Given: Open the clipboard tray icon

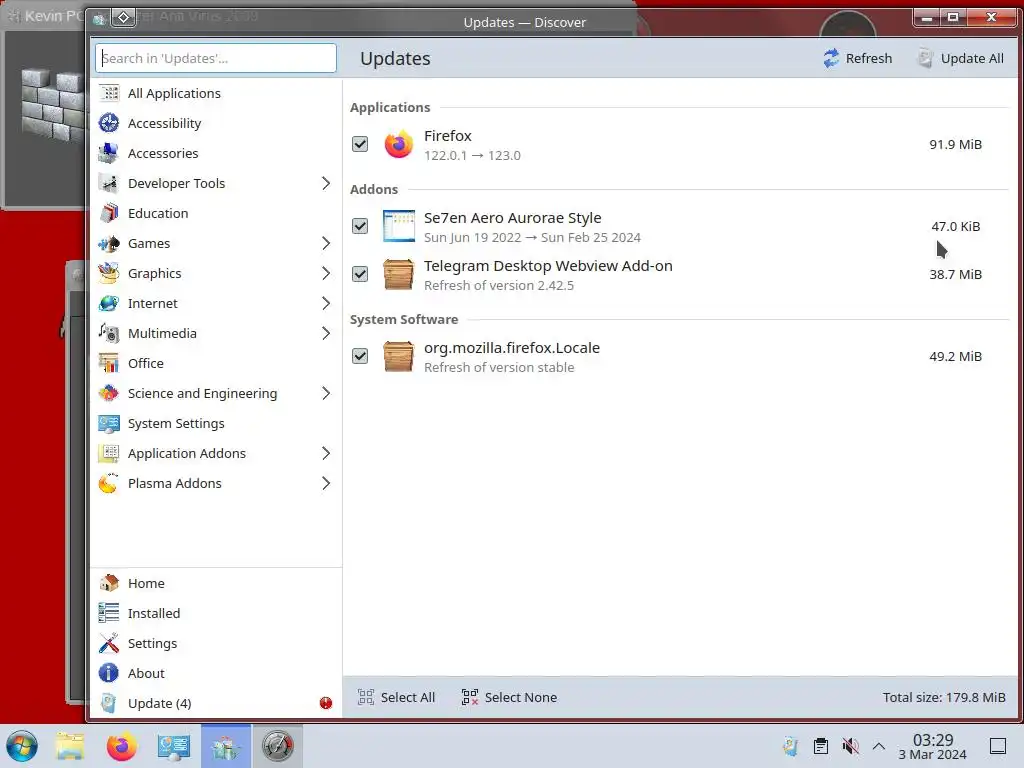Looking at the screenshot, I should [821, 746].
